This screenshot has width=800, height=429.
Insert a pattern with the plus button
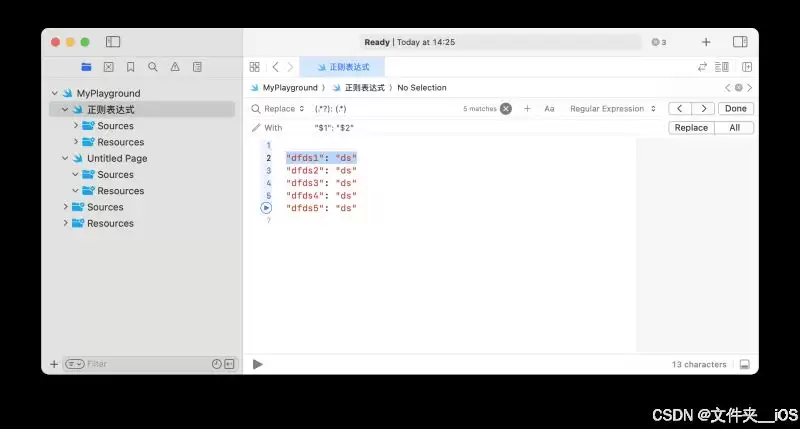[527, 109]
